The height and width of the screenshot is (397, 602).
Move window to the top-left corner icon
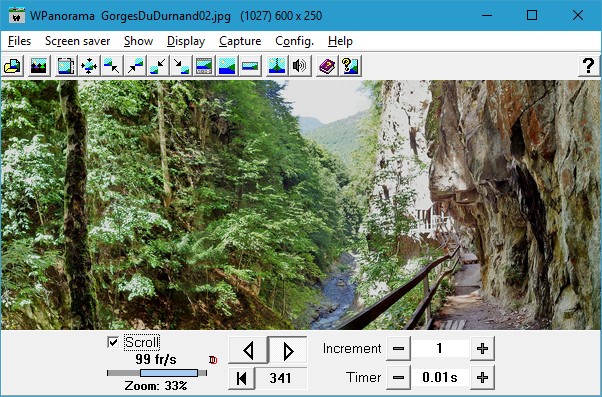112,66
